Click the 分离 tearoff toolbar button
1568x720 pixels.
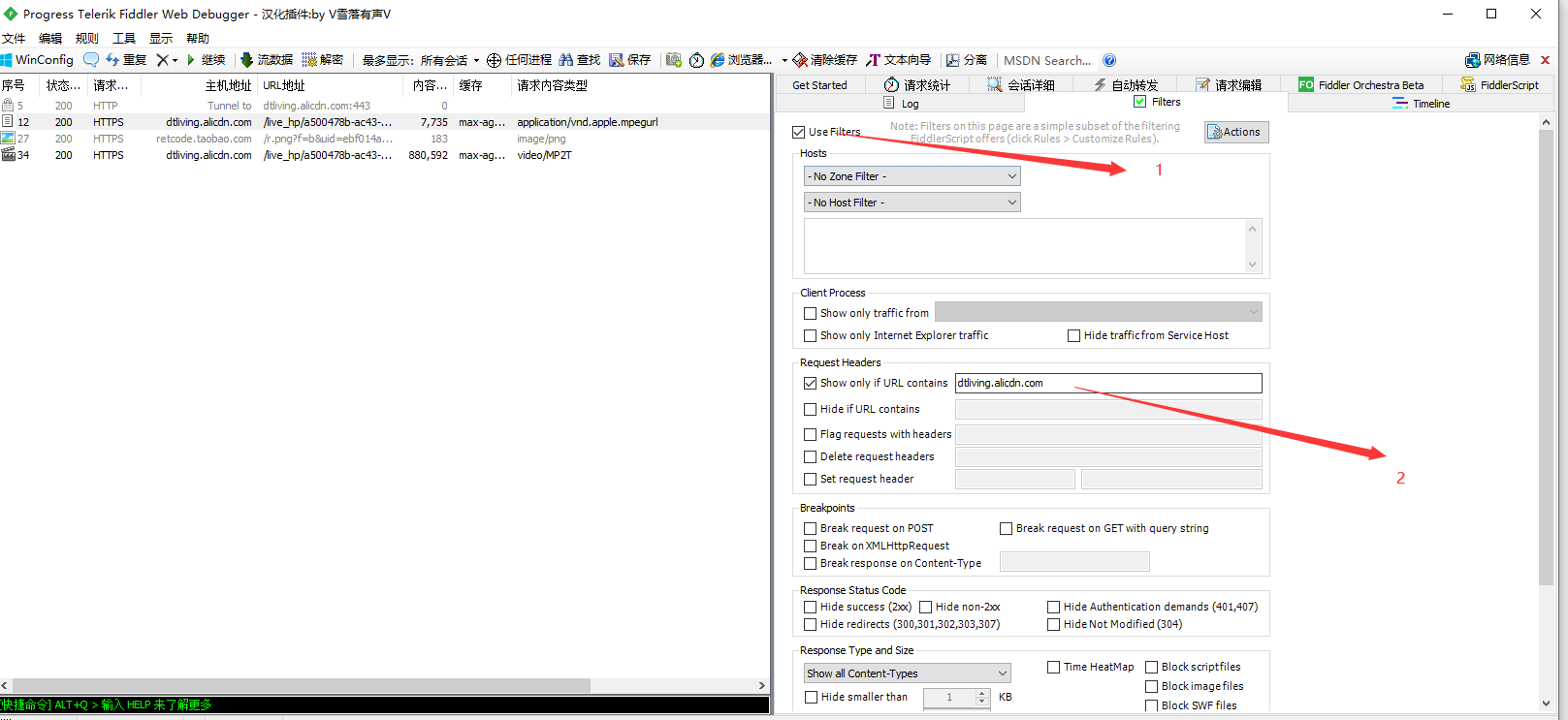967,60
